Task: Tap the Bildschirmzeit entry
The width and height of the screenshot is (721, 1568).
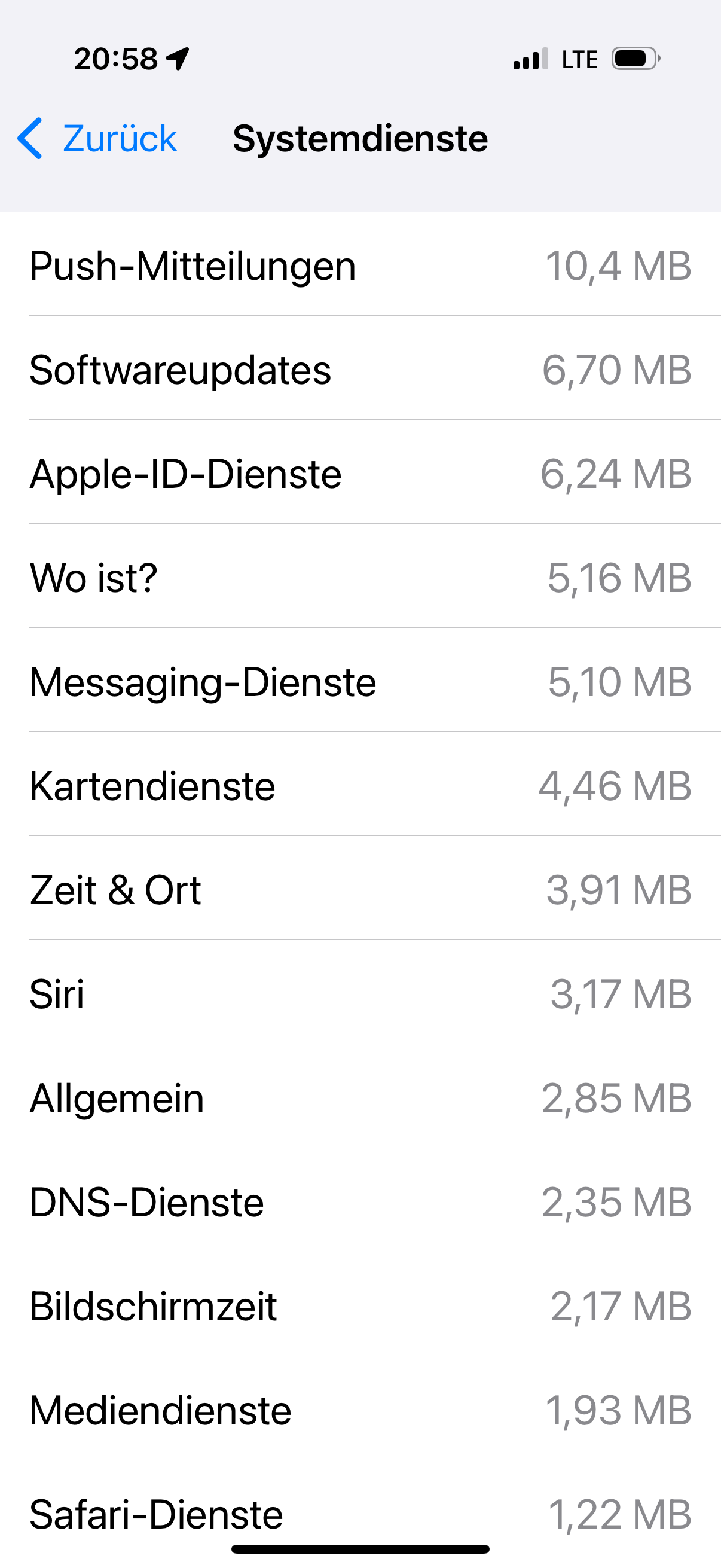Action: [360, 1306]
